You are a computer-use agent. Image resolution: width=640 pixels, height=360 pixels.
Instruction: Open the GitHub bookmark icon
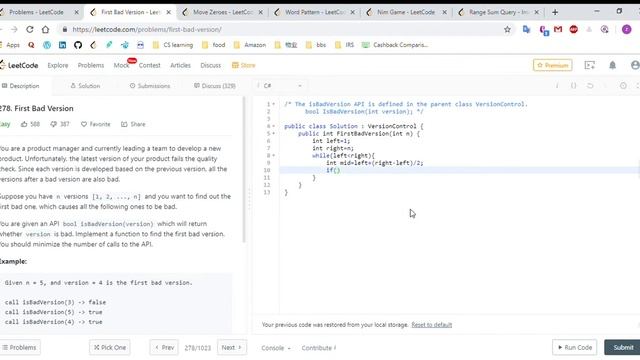coord(78,45)
